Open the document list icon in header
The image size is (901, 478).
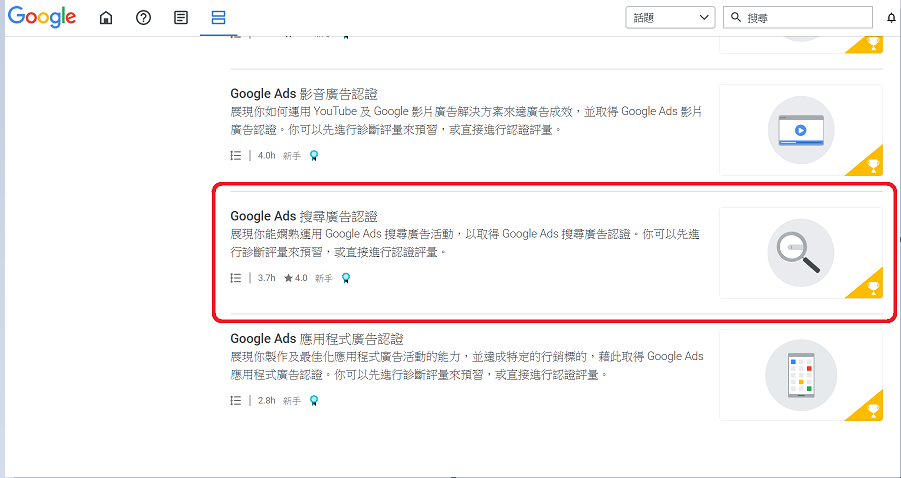(181, 18)
